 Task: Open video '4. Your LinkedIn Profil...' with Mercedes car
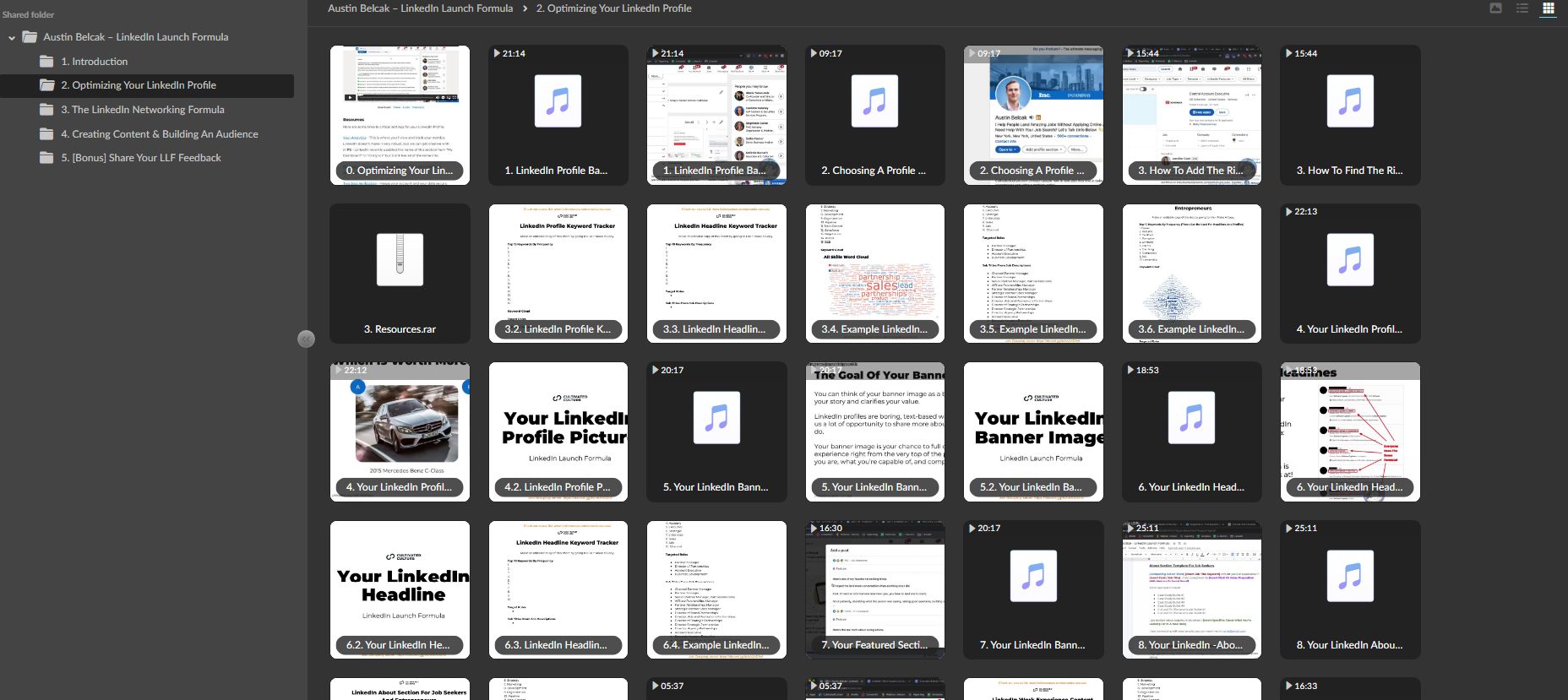(x=400, y=431)
